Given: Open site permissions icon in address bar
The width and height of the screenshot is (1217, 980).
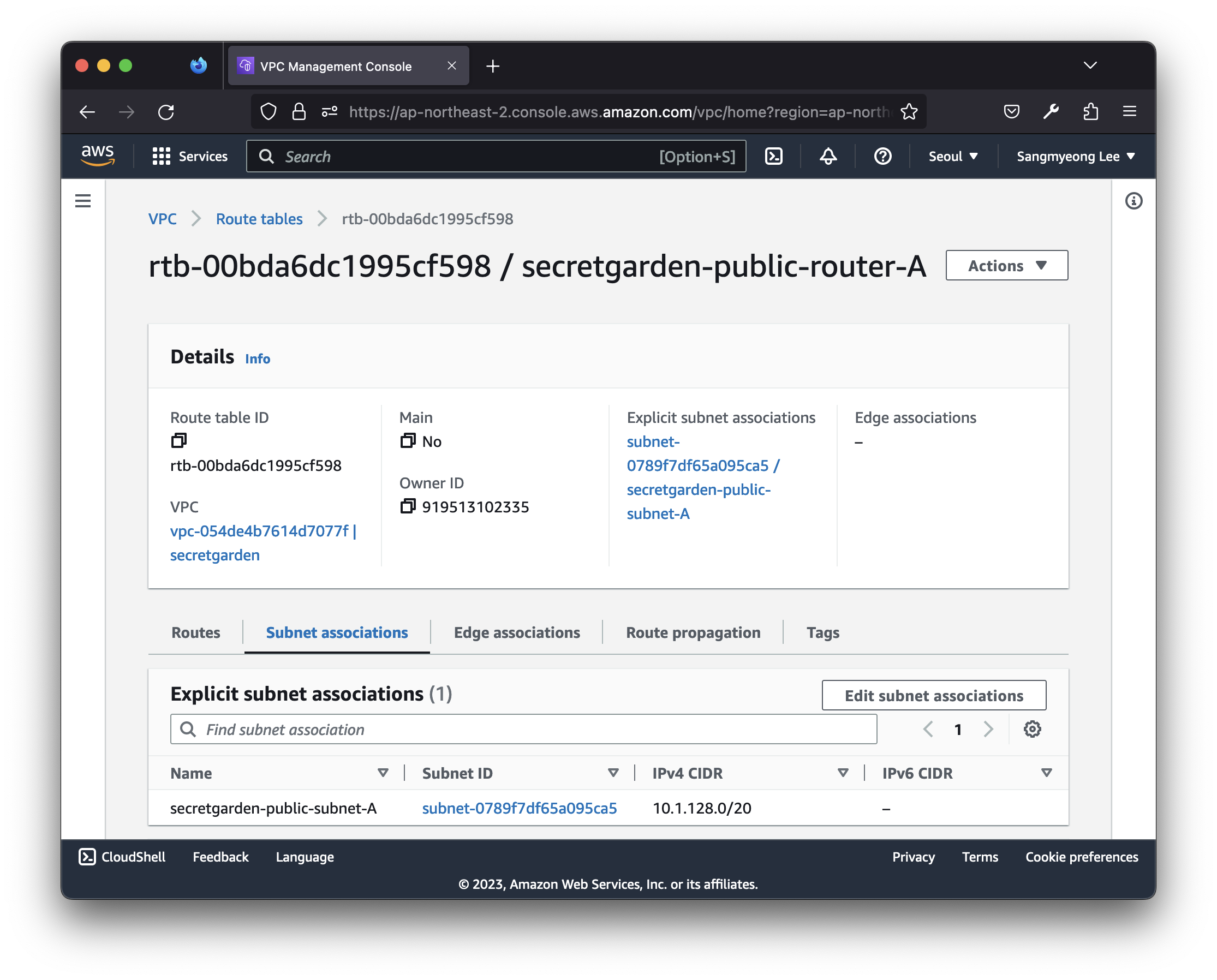Looking at the screenshot, I should 329,112.
